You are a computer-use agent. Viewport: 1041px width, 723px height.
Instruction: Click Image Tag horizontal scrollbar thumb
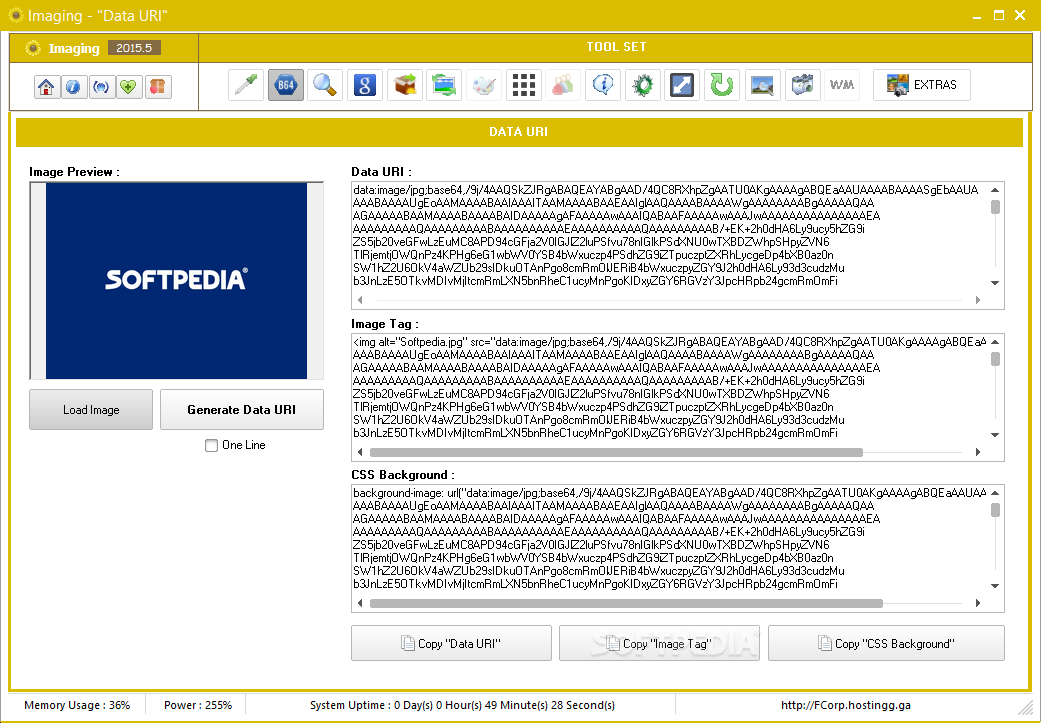[616, 452]
